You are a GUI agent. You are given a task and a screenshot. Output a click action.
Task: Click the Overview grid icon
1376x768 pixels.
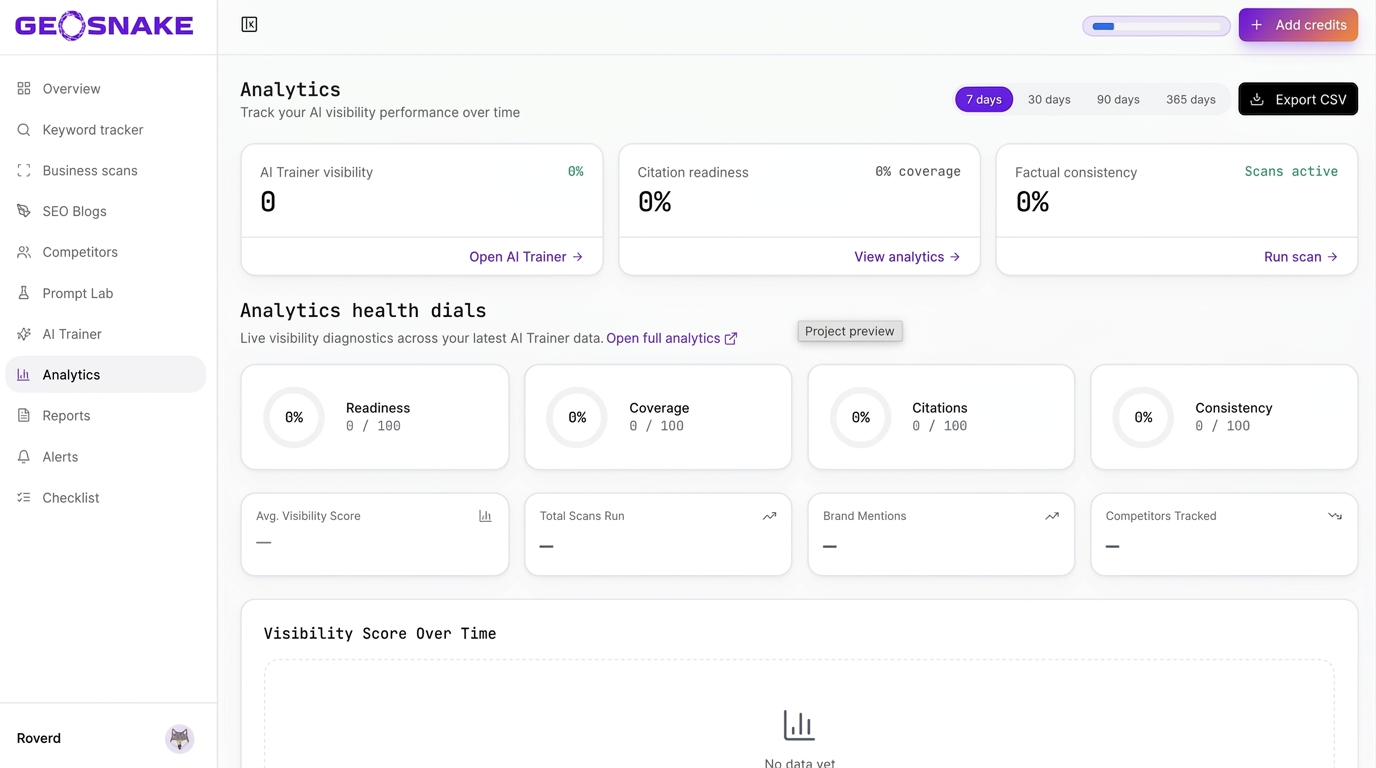tap(24, 88)
